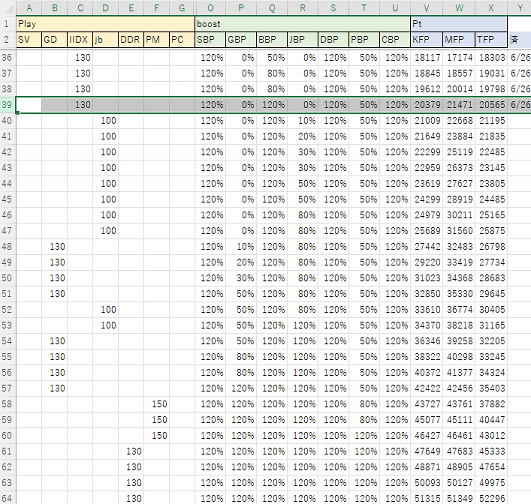The height and width of the screenshot is (504, 531).
Task: Select row 39 header
Action: [x=7, y=105]
